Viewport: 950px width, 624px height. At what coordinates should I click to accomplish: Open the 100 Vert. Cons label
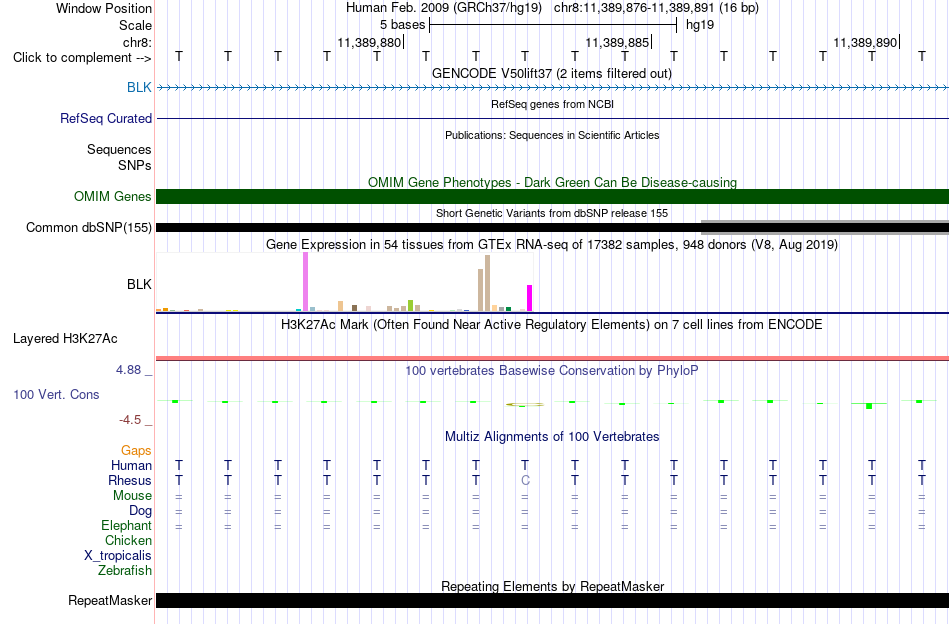click(56, 394)
